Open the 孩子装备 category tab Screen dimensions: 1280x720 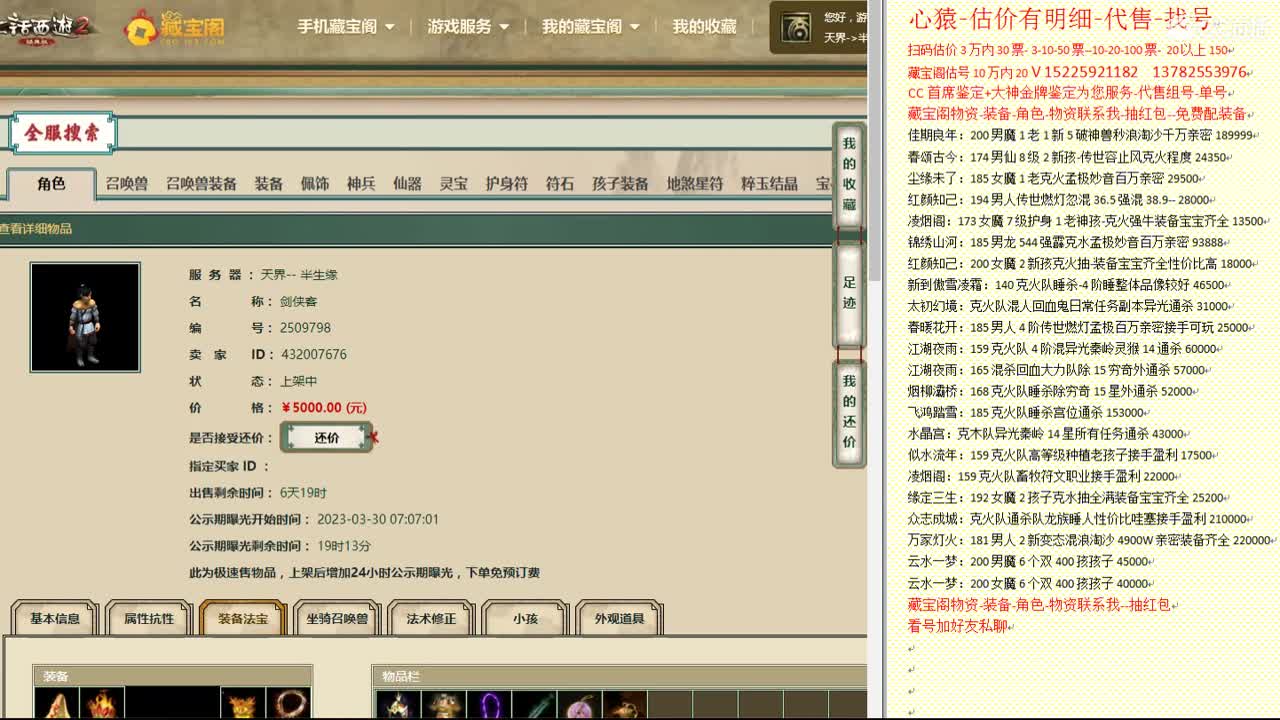pyautogui.click(x=620, y=184)
